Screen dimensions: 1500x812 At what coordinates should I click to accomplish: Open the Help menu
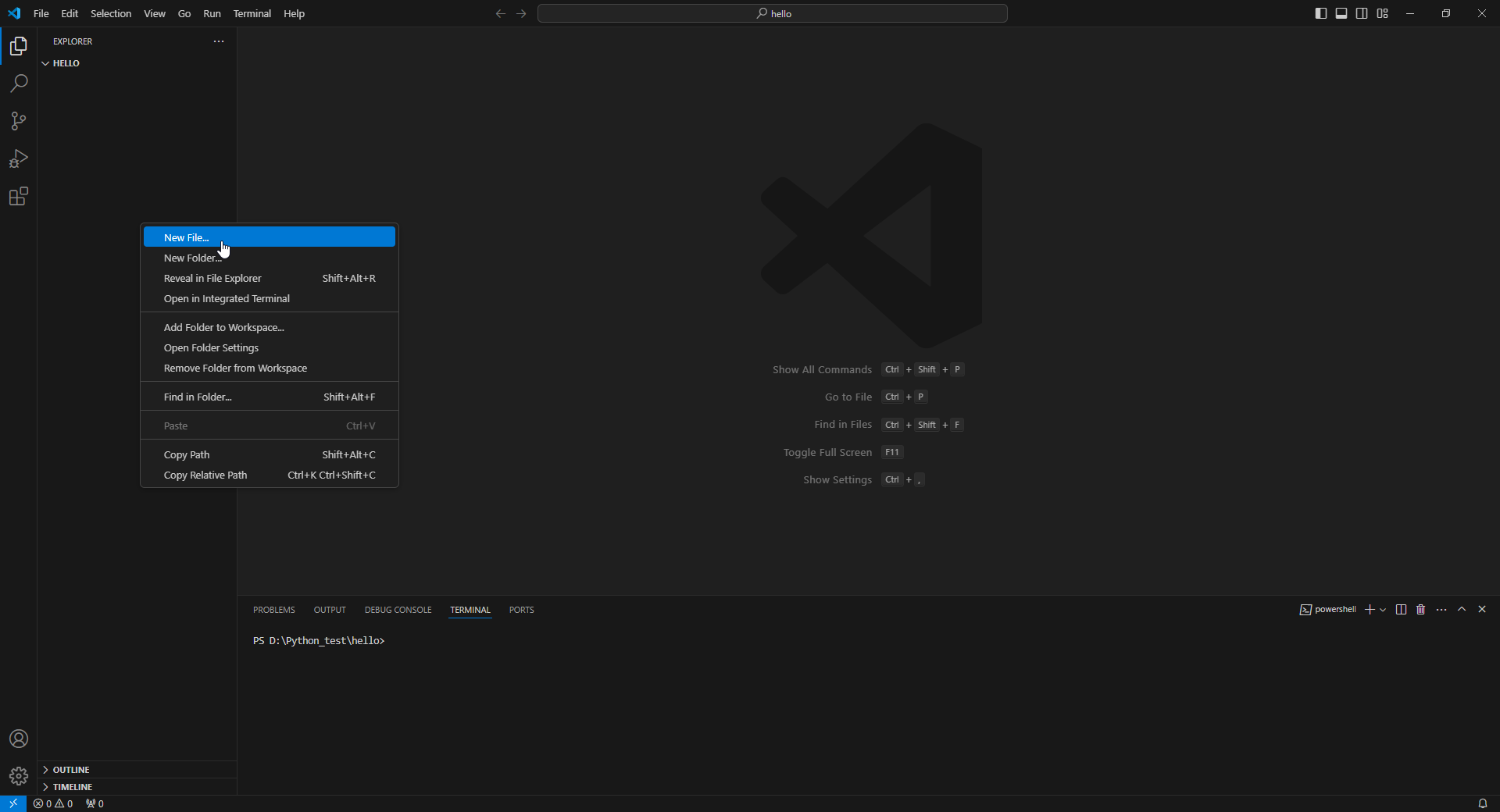(x=295, y=13)
